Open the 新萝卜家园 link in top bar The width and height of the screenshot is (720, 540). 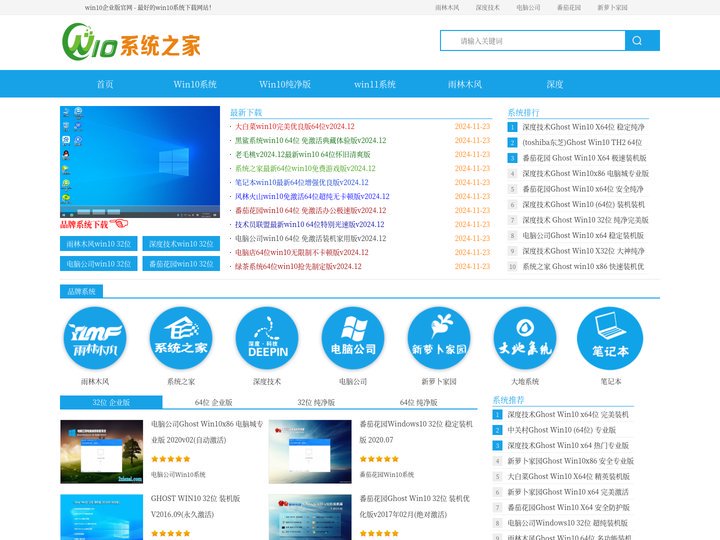point(612,7)
